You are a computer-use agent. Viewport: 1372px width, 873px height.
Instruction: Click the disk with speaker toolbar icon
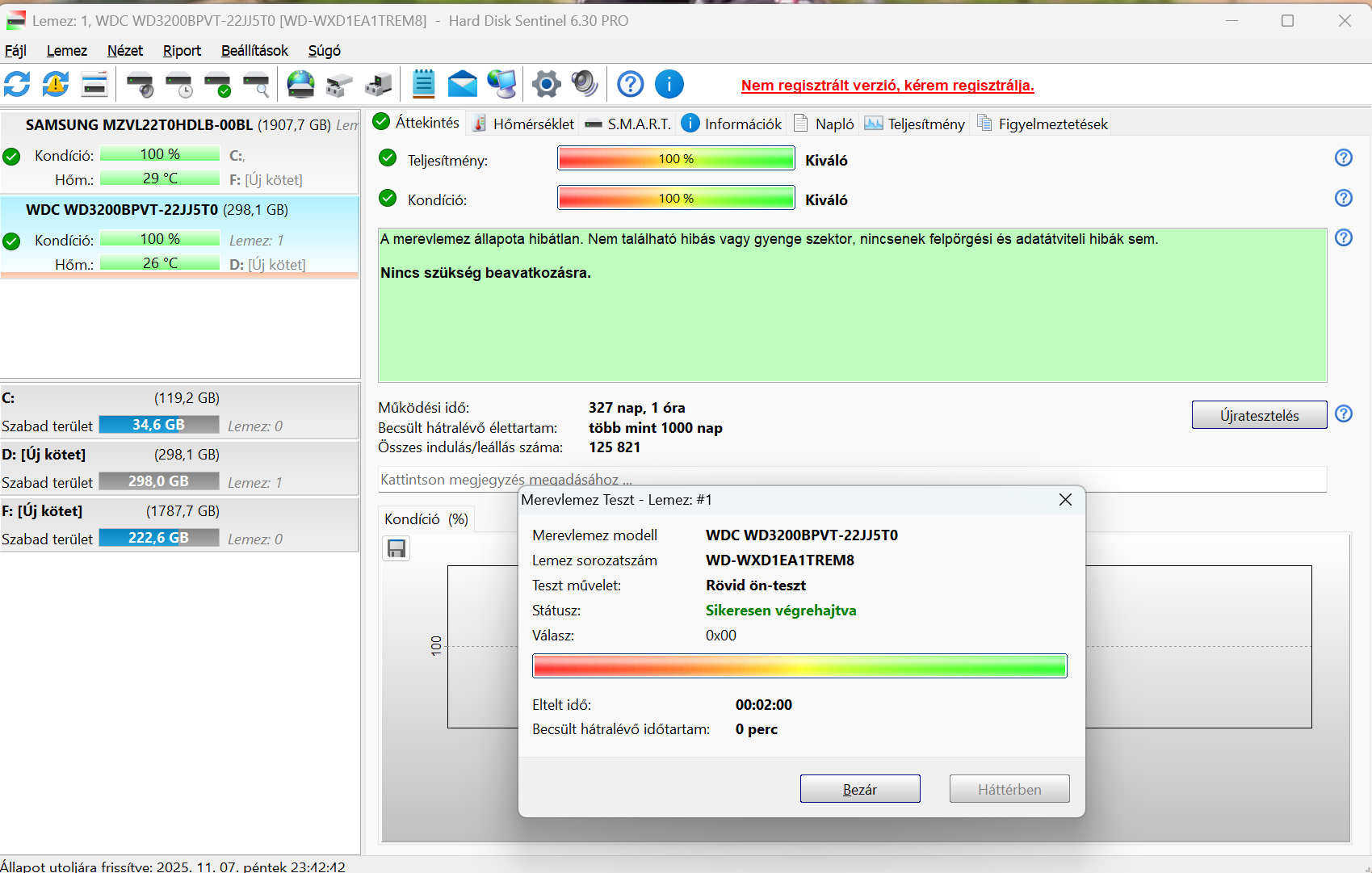pyautogui.click(x=141, y=84)
